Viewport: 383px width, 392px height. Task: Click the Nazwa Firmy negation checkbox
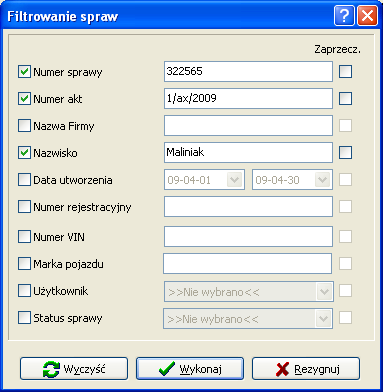(345, 125)
